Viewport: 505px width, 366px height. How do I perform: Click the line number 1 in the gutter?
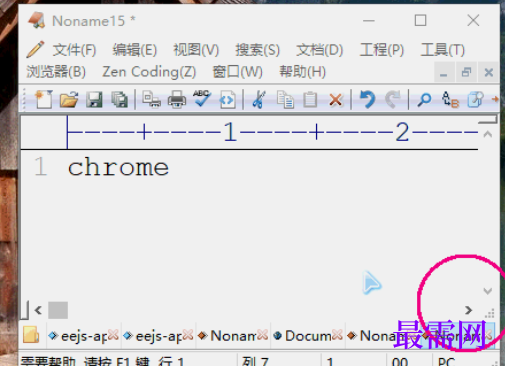tap(40, 166)
